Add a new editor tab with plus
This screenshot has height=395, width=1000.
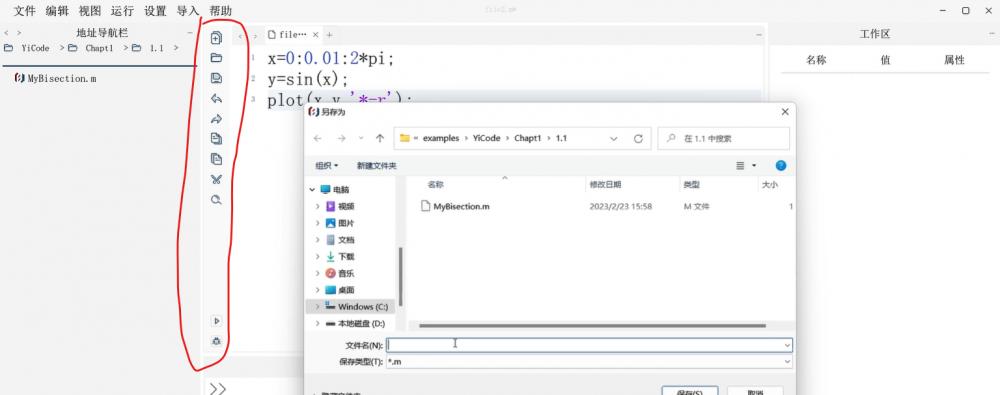[330, 35]
